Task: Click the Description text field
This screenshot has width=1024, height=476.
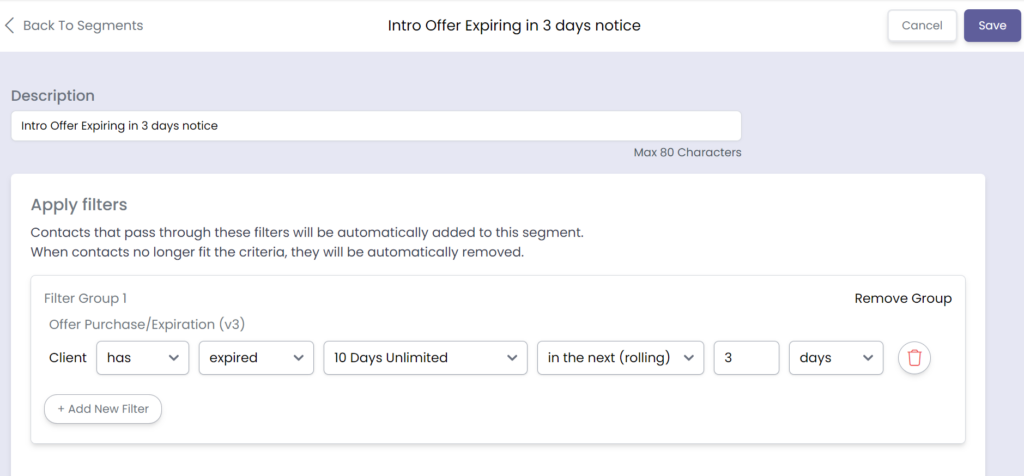Action: [376, 126]
